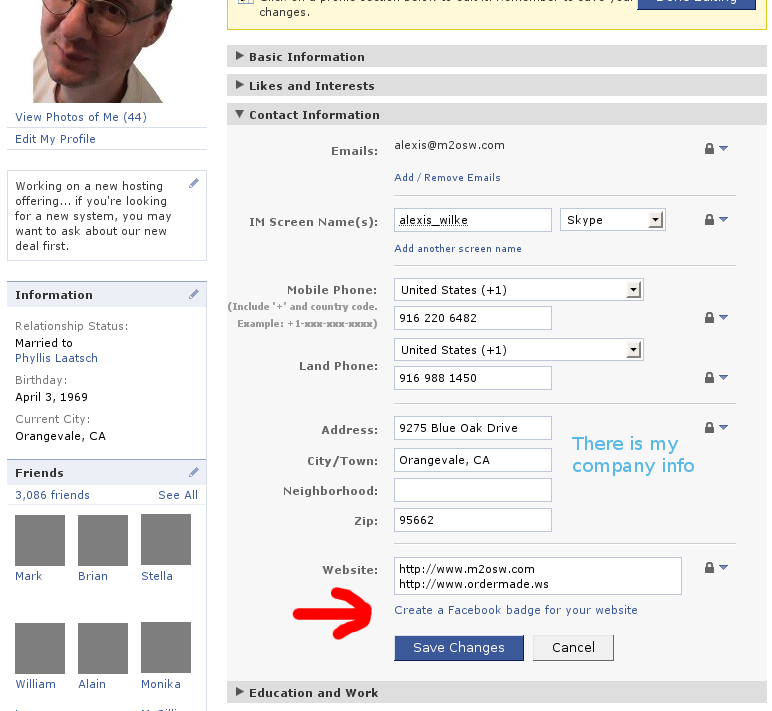Open friend Alain's thumbnail
Screen dimensions: 772x711
(103, 648)
